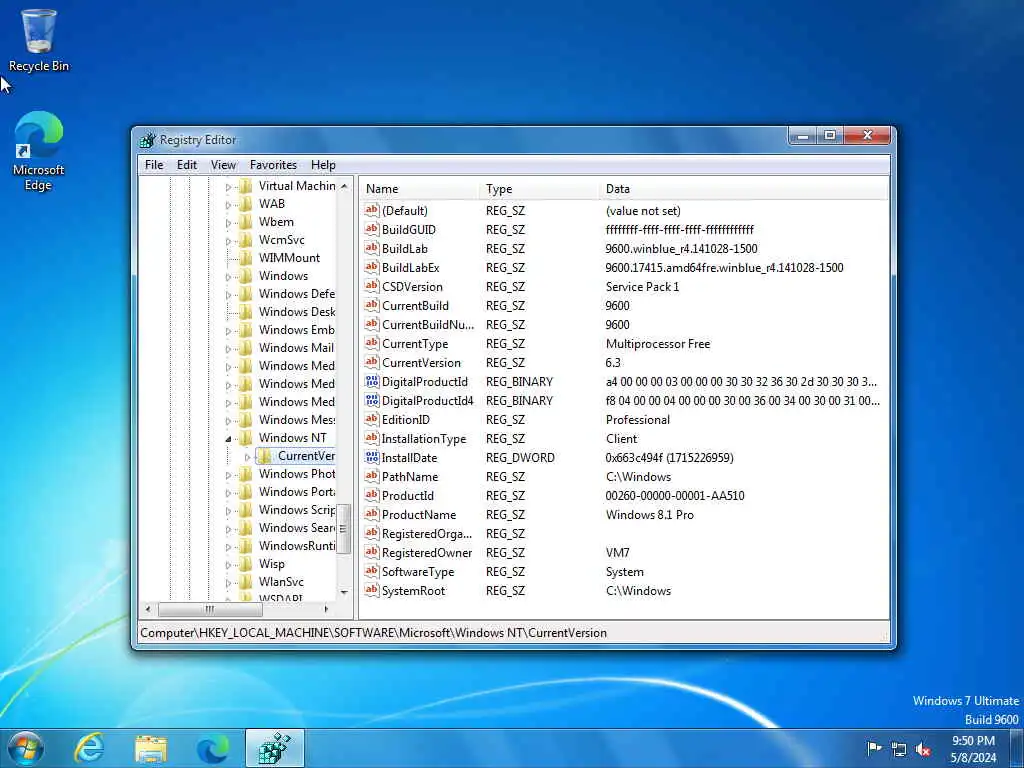Click the CurrentVer folder icon in tree

pyautogui.click(x=264, y=456)
